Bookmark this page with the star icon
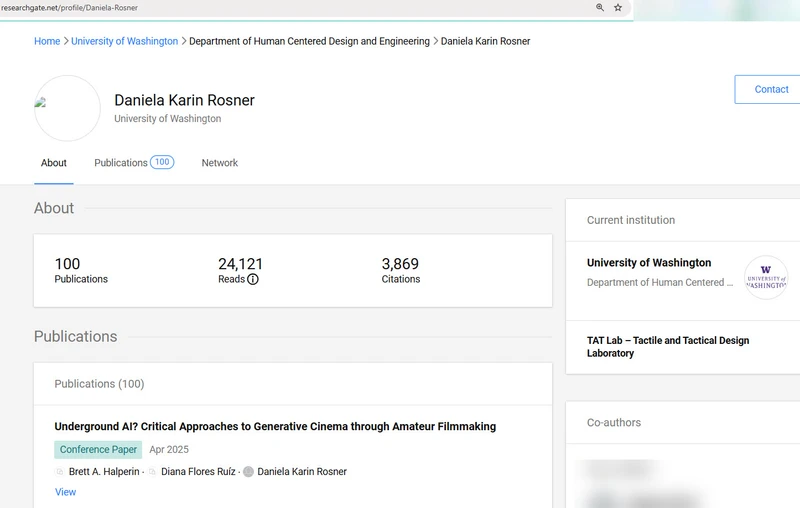 618,8
